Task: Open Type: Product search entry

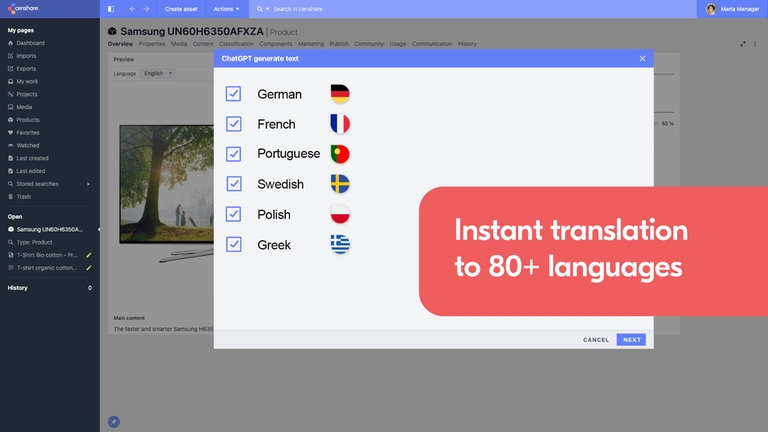Action: 34,242
